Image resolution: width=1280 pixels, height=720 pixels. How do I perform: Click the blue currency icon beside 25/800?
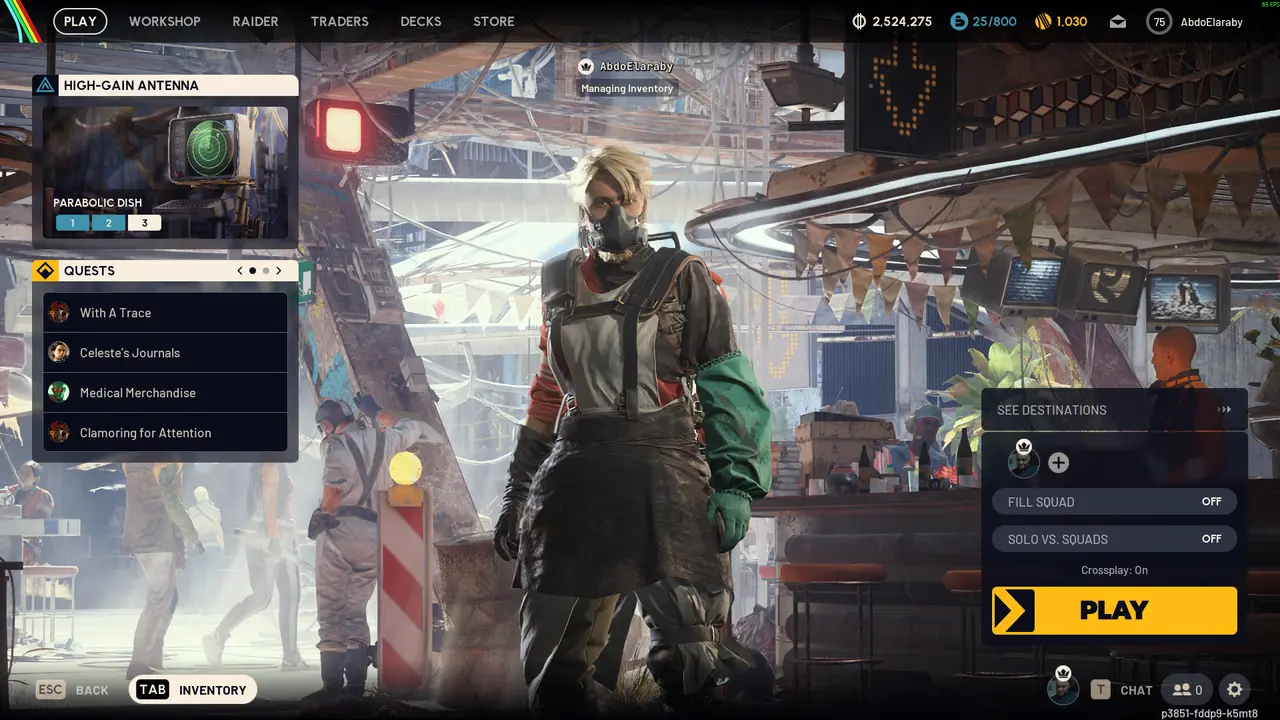pos(959,21)
